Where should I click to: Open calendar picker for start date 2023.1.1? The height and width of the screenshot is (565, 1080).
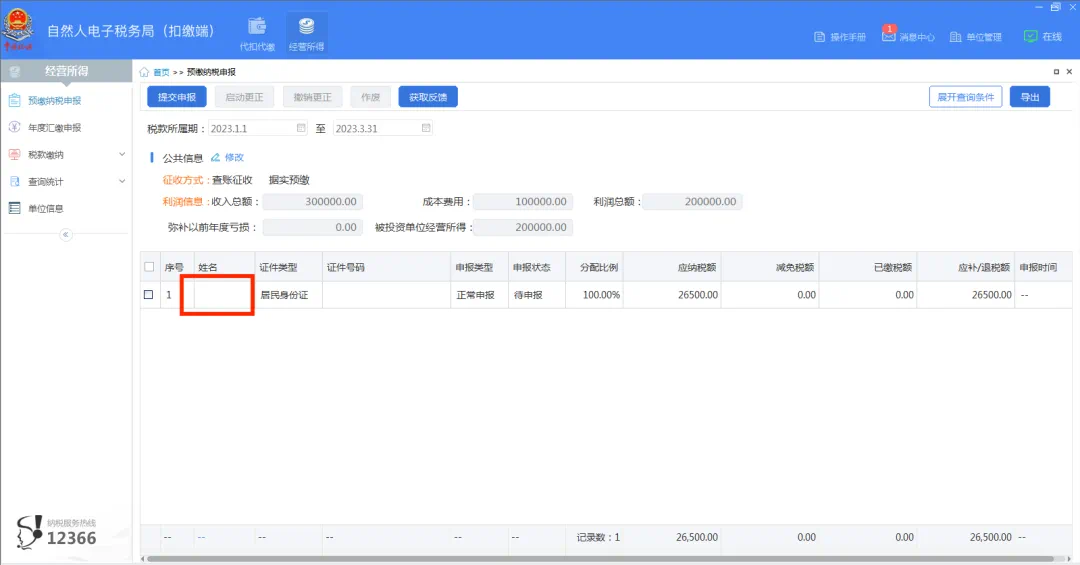[301, 128]
